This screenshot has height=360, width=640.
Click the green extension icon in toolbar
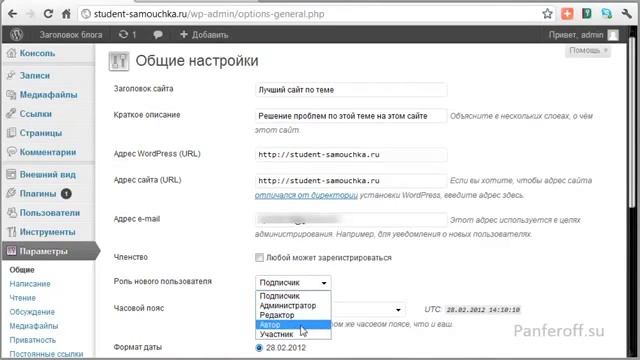coord(587,14)
